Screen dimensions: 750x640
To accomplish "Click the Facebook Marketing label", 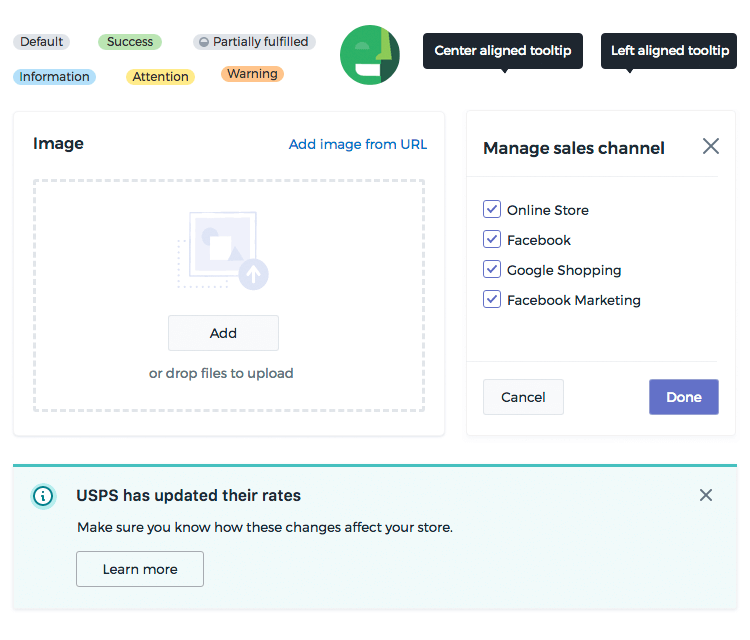I will 574,300.
